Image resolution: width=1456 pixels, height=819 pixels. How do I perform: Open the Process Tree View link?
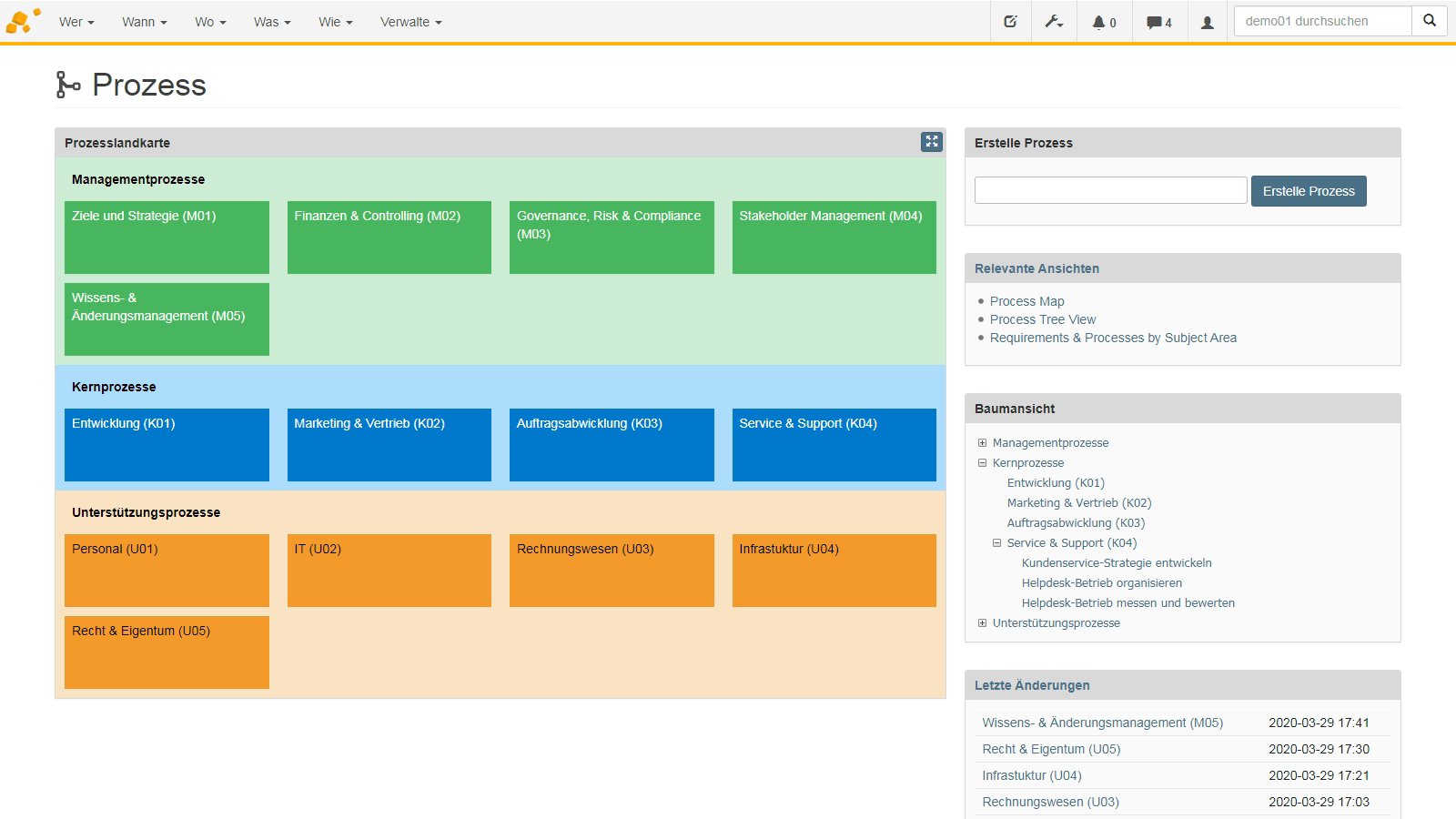coord(1043,319)
